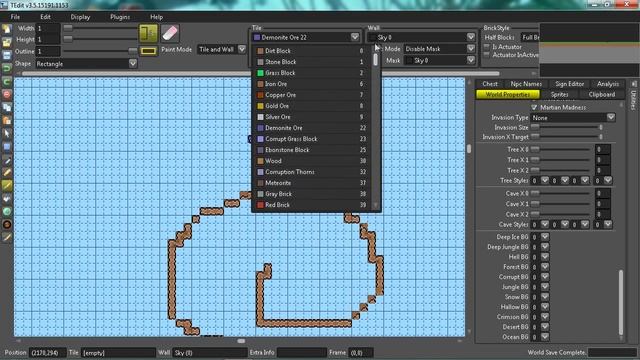640x360 pixels.
Task: Select the Picker eyedropper tool
Action: 7,160
